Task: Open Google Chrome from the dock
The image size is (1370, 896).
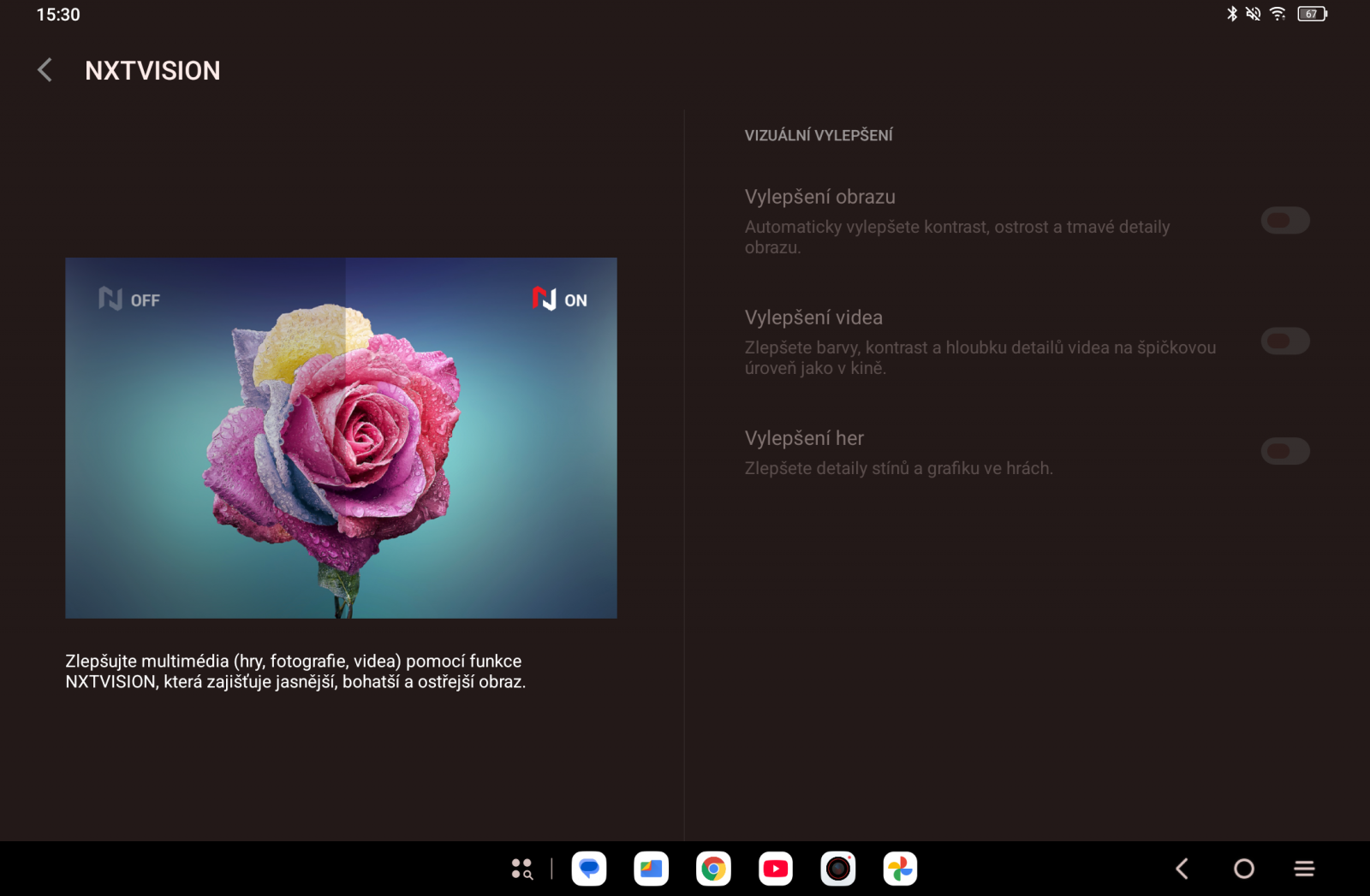Action: pos(713,869)
